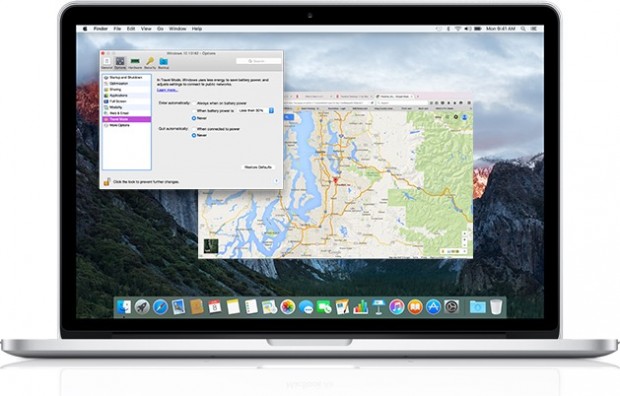Open Pages from the Dock
The width and height of the screenshot is (620, 396).
tap(342, 307)
